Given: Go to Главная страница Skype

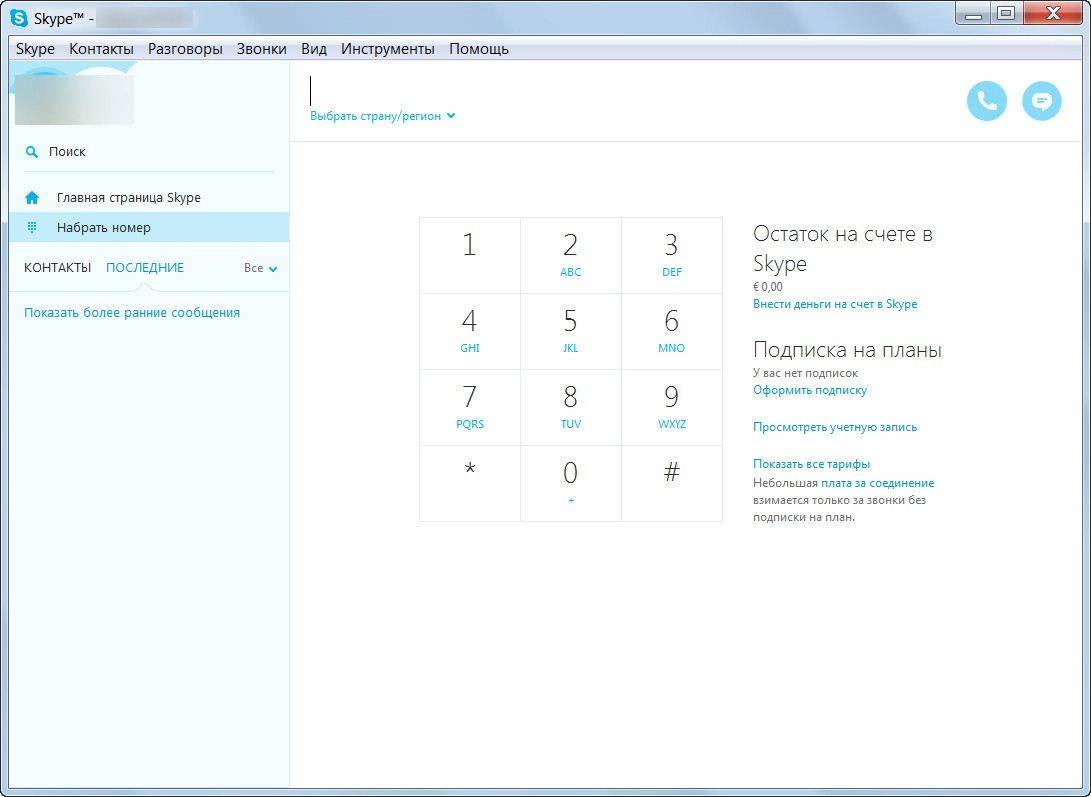Looking at the screenshot, I should click(149, 198).
